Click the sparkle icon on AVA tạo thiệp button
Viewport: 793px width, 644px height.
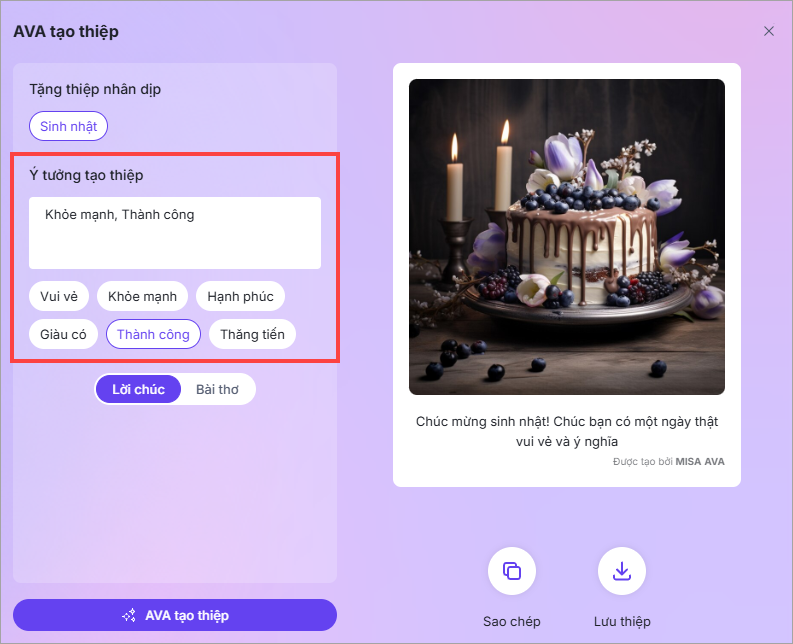[129, 615]
